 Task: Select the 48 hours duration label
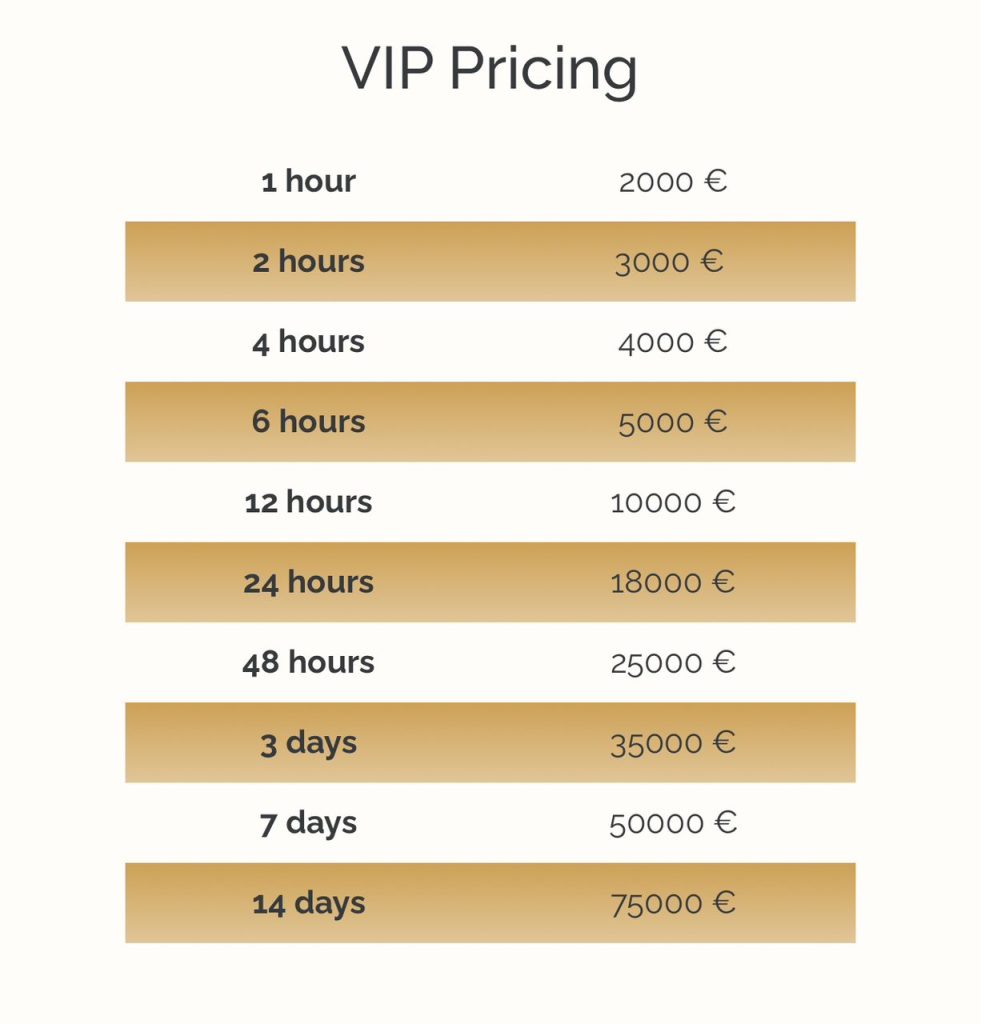point(308,662)
